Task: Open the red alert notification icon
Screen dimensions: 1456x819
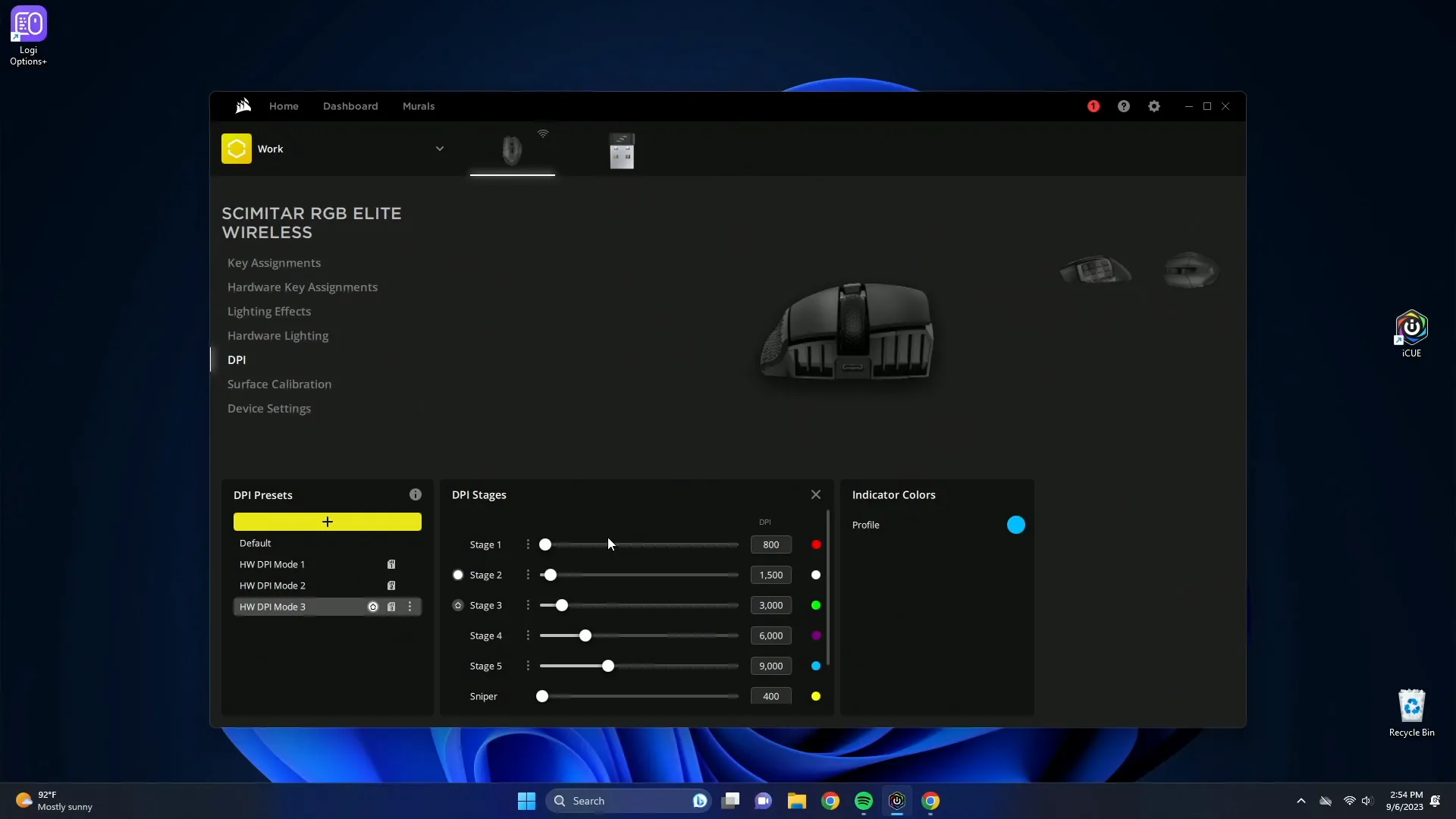Action: [x=1094, y=106]
